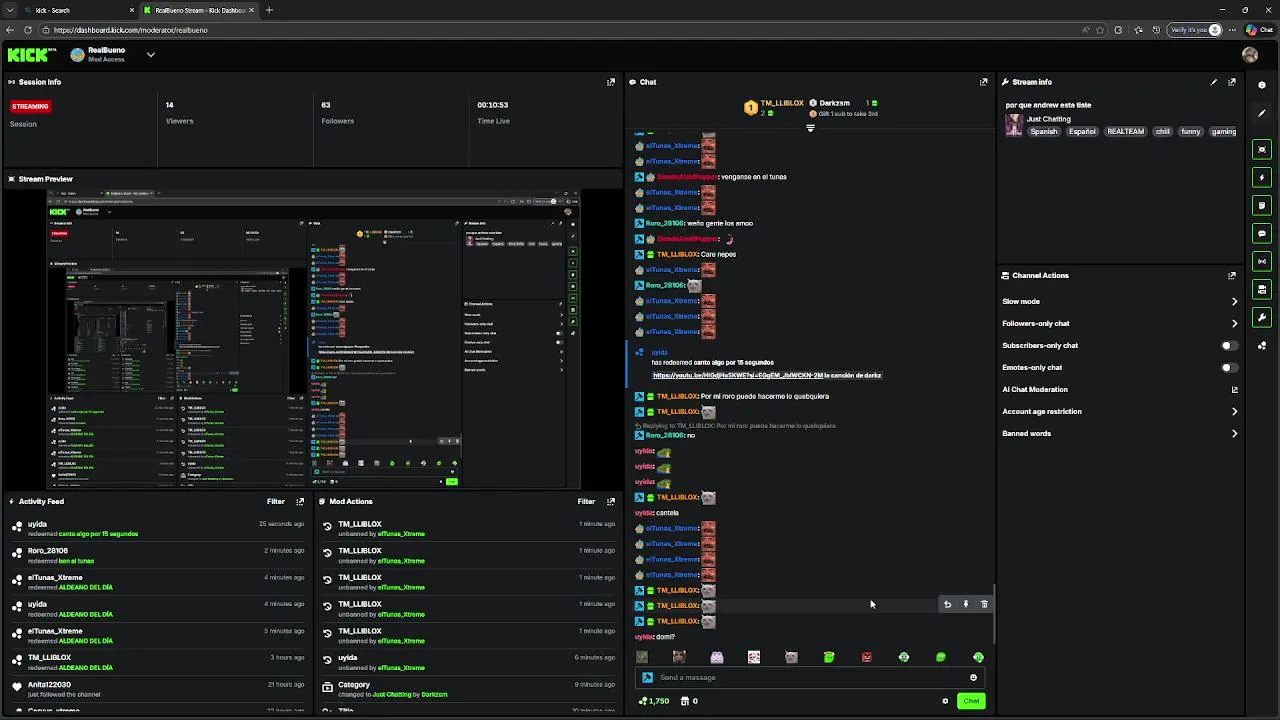Open the Spanish tag

1044,131
